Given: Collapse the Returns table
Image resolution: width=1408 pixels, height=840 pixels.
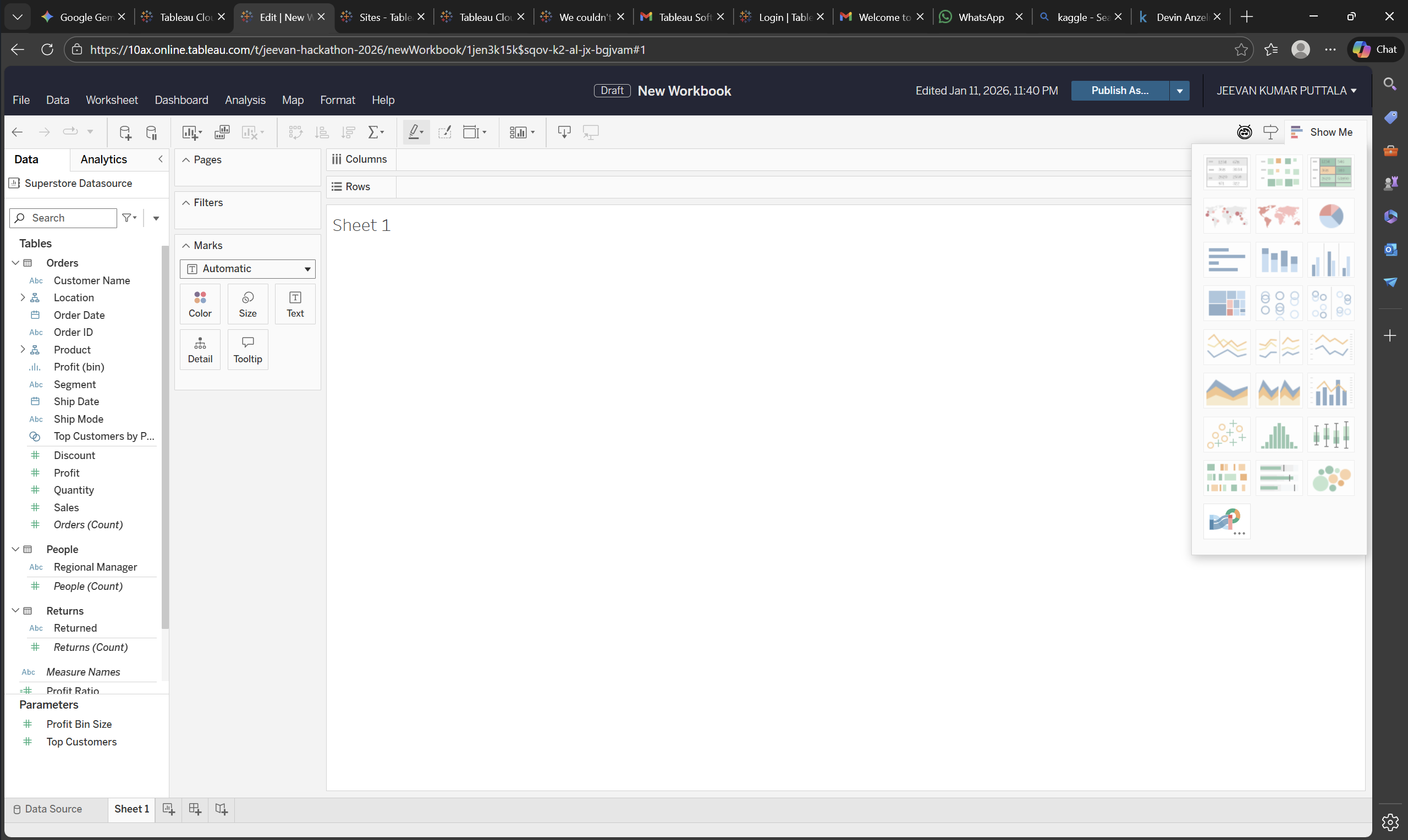Looking at the screenshot, I should pos(15,610).
